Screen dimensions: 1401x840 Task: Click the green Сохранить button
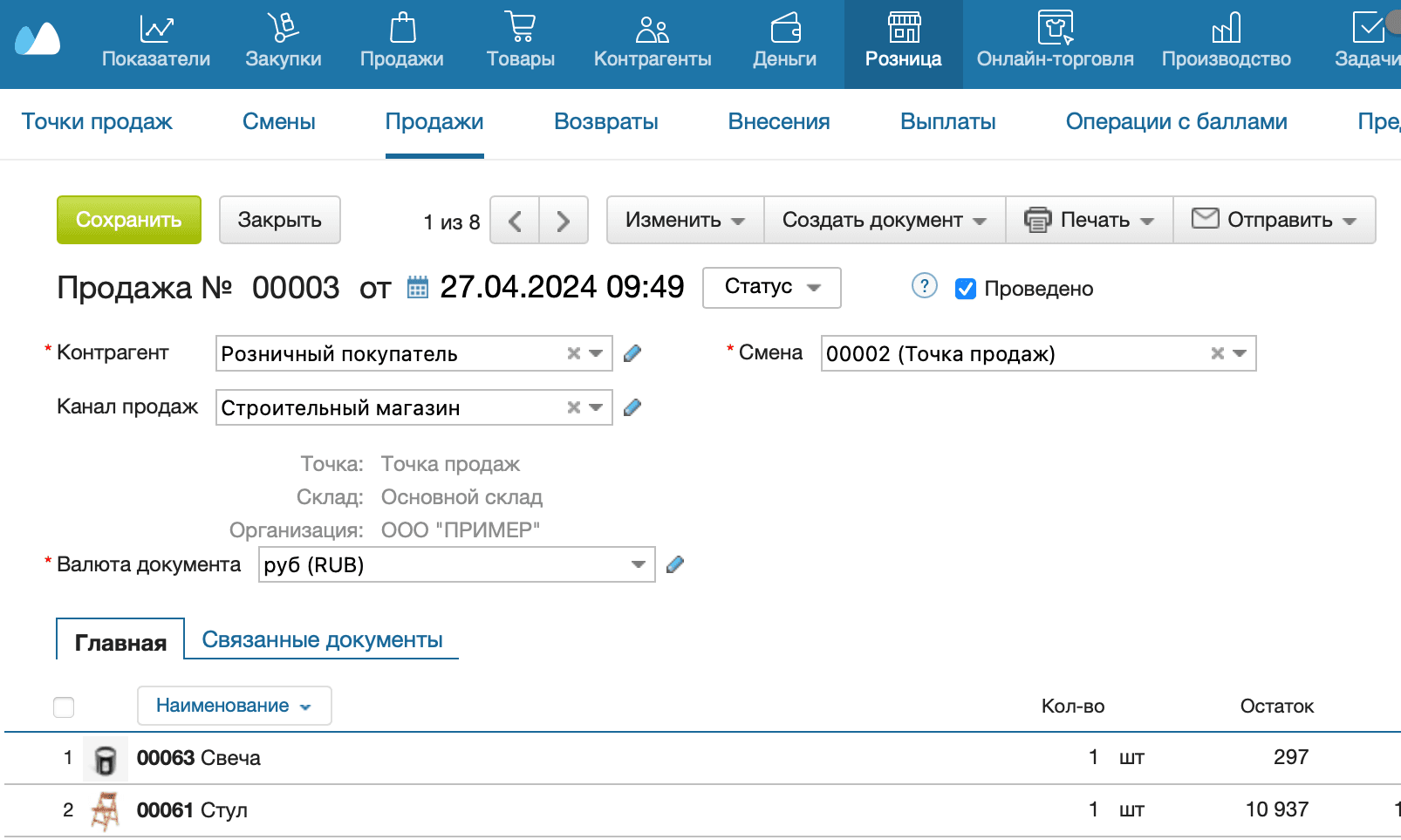129,220
